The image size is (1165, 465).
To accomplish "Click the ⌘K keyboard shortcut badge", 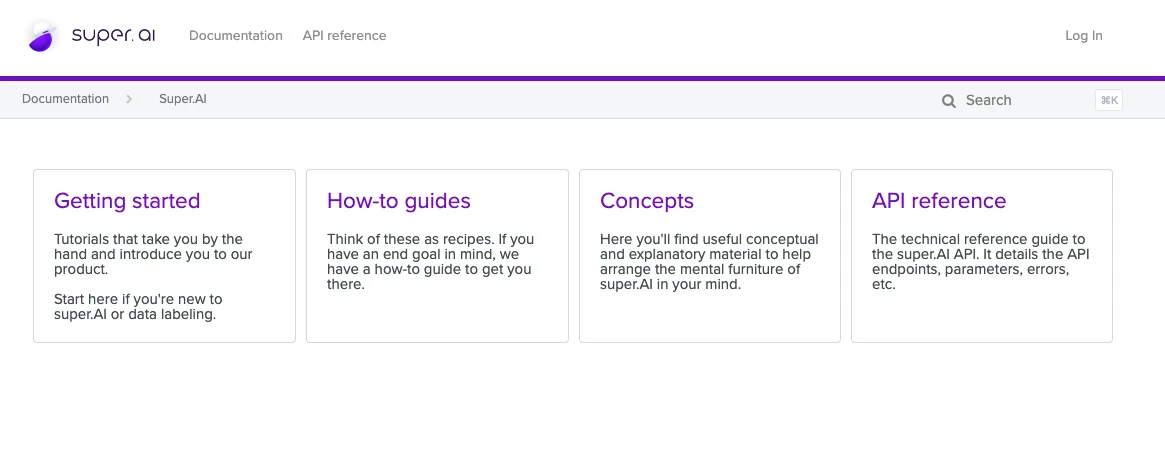I will 1109,100.
